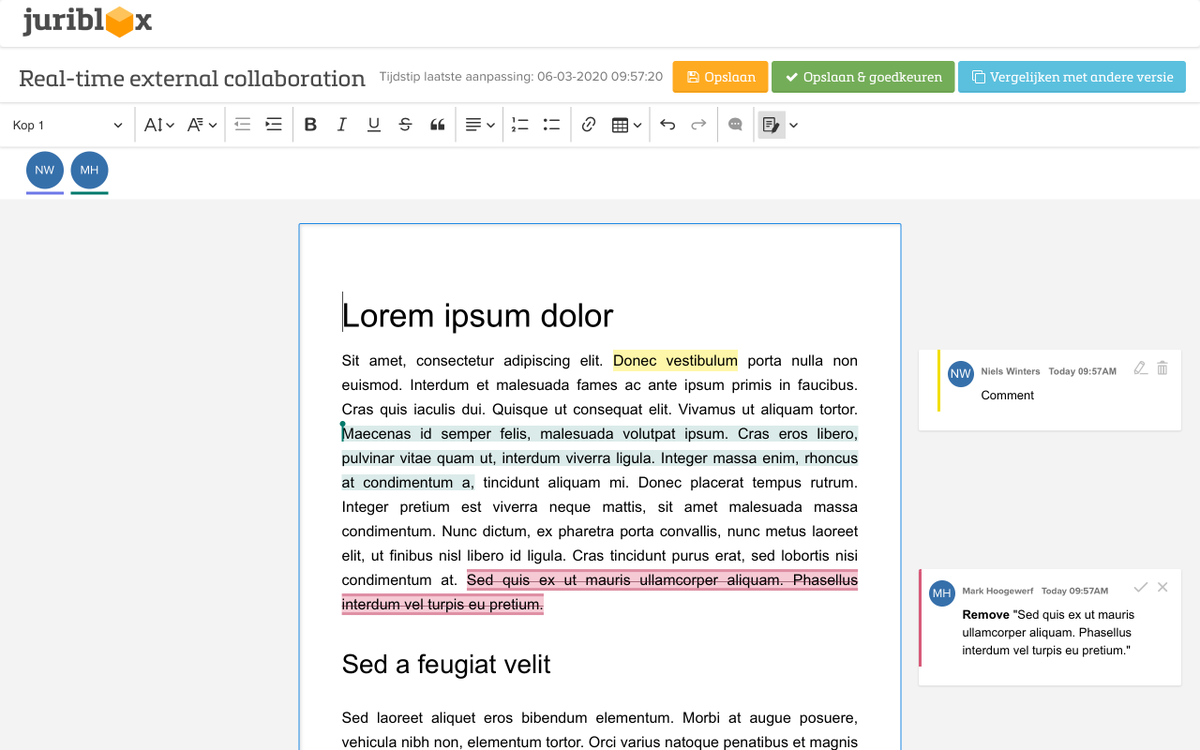Image resolution: width=1200 pixels, height=750 pixels.
Task: Click 'Niels Winters' name in comment
Action: (1010, 371)
